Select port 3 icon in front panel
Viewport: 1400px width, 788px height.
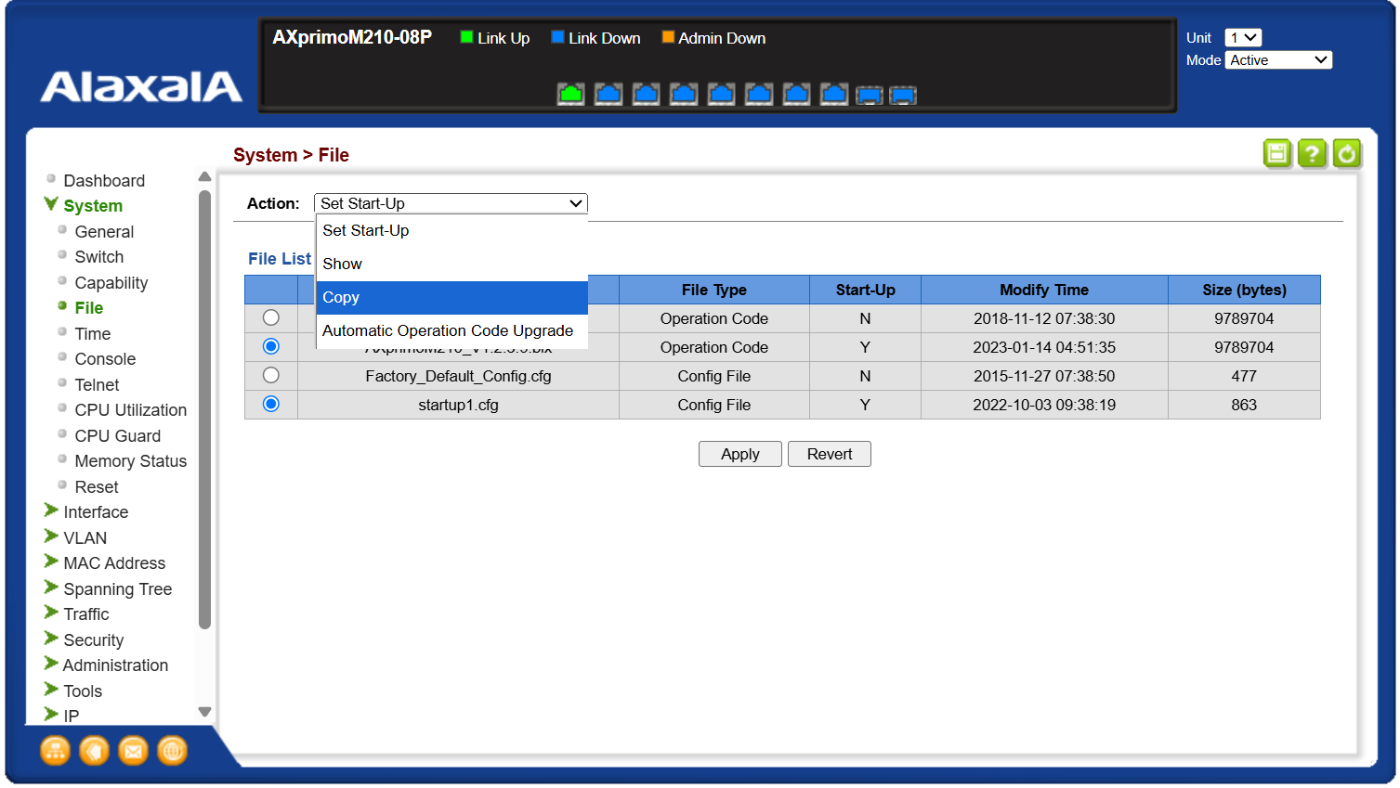(646, 94)
